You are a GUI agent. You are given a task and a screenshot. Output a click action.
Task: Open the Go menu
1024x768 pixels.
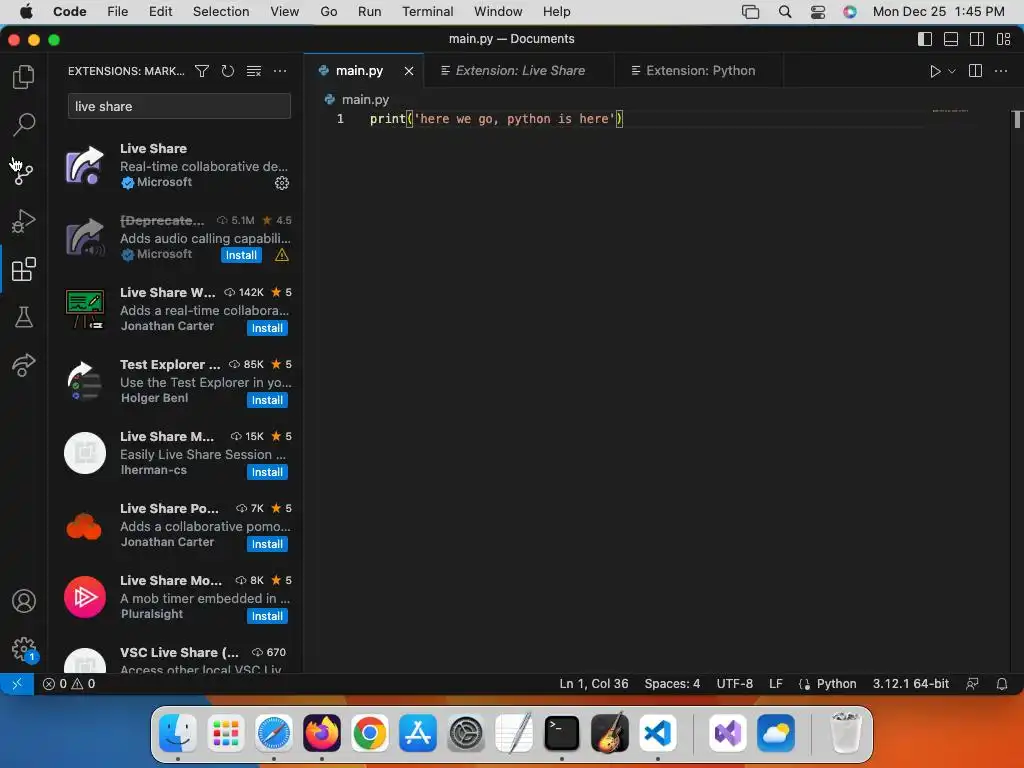(328, 12)
